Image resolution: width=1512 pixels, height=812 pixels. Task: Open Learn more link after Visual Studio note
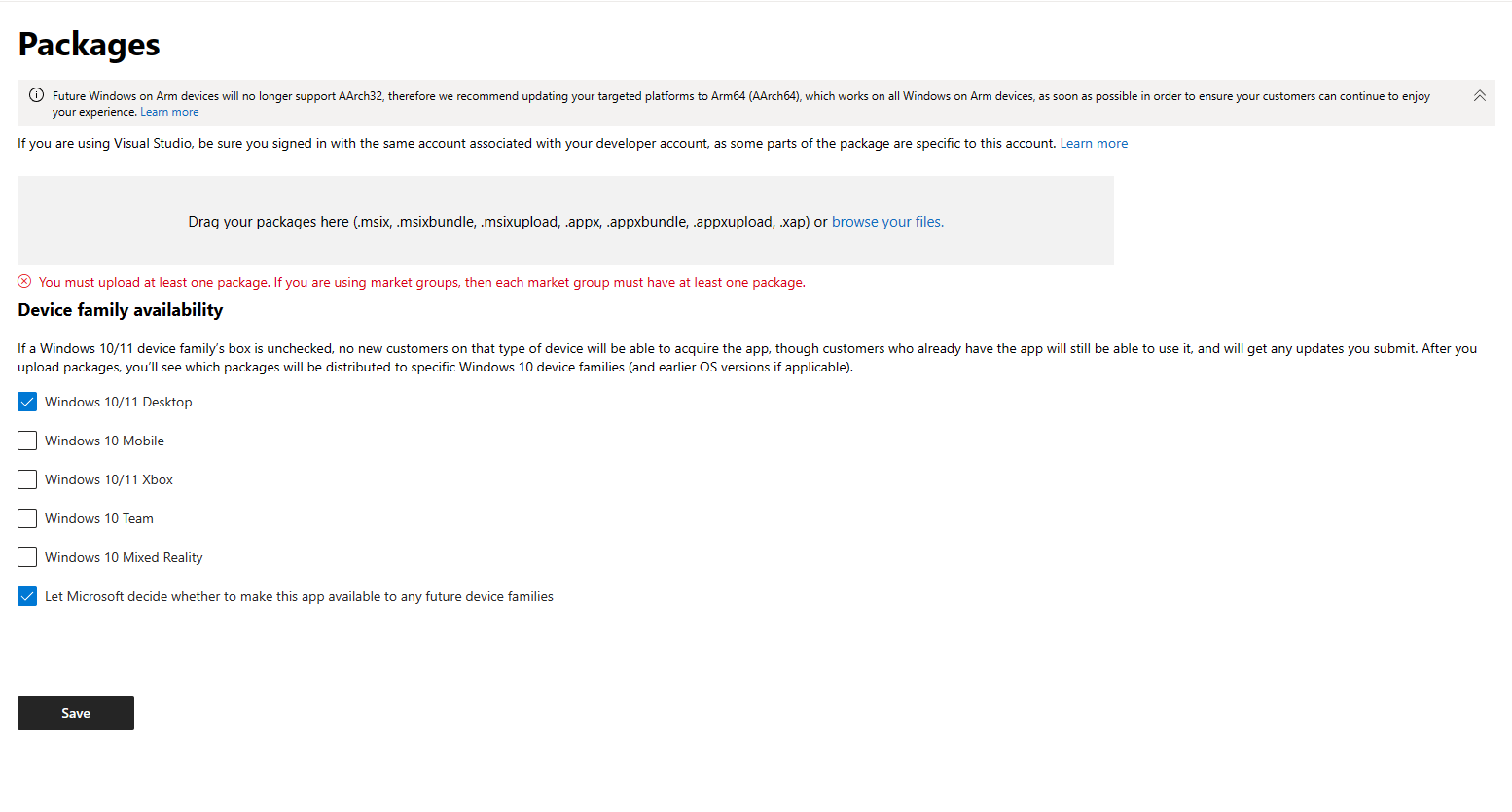click(x=1094, y=143)
